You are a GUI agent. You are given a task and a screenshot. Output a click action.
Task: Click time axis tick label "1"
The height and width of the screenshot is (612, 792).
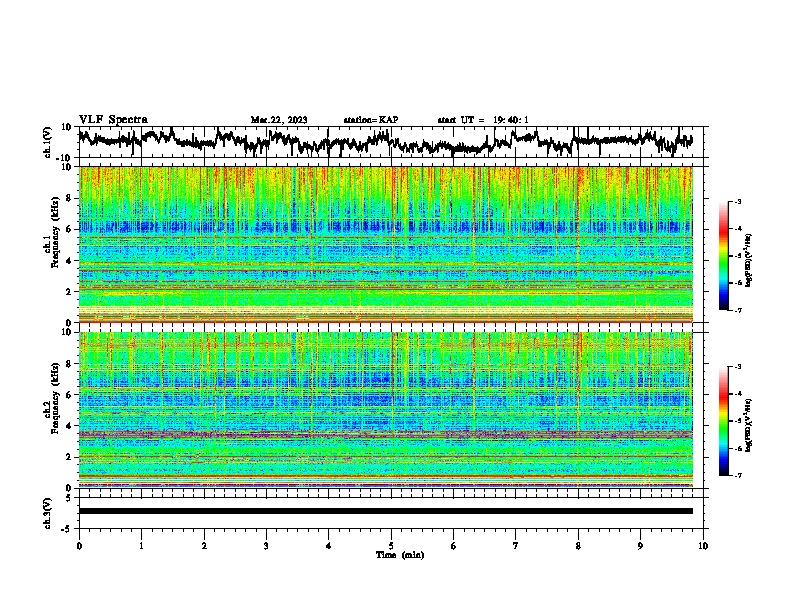(x=141, y=546)
